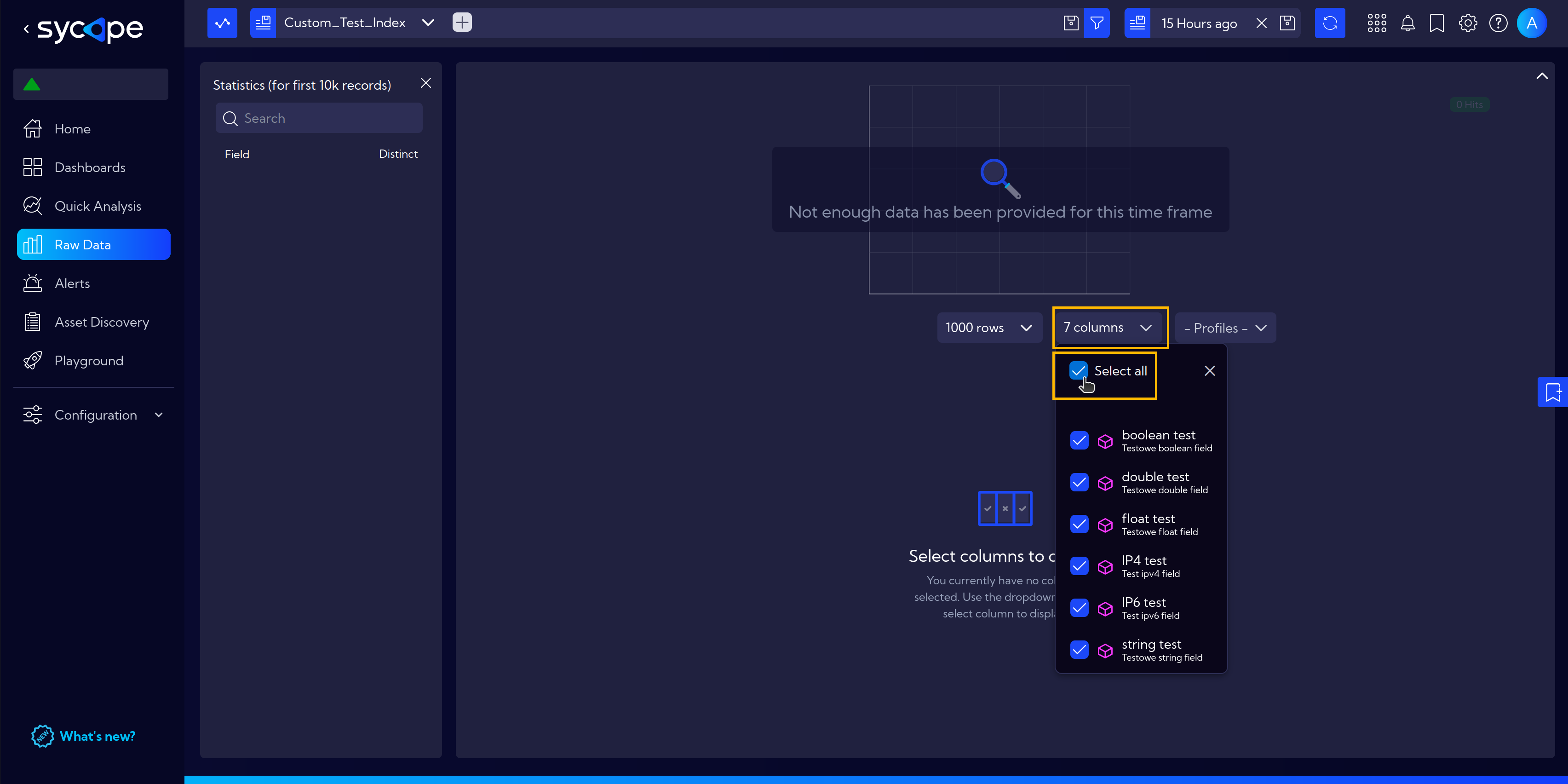Screen dimensions: 1568x784
Task: Click the cube icon next to string test
Action: (x=1105, y=651)
